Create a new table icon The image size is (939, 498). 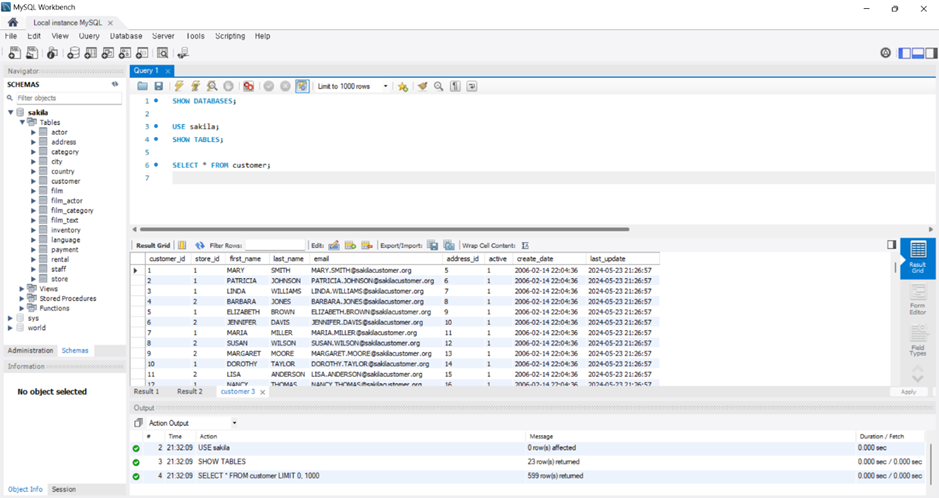pos(90,53)
